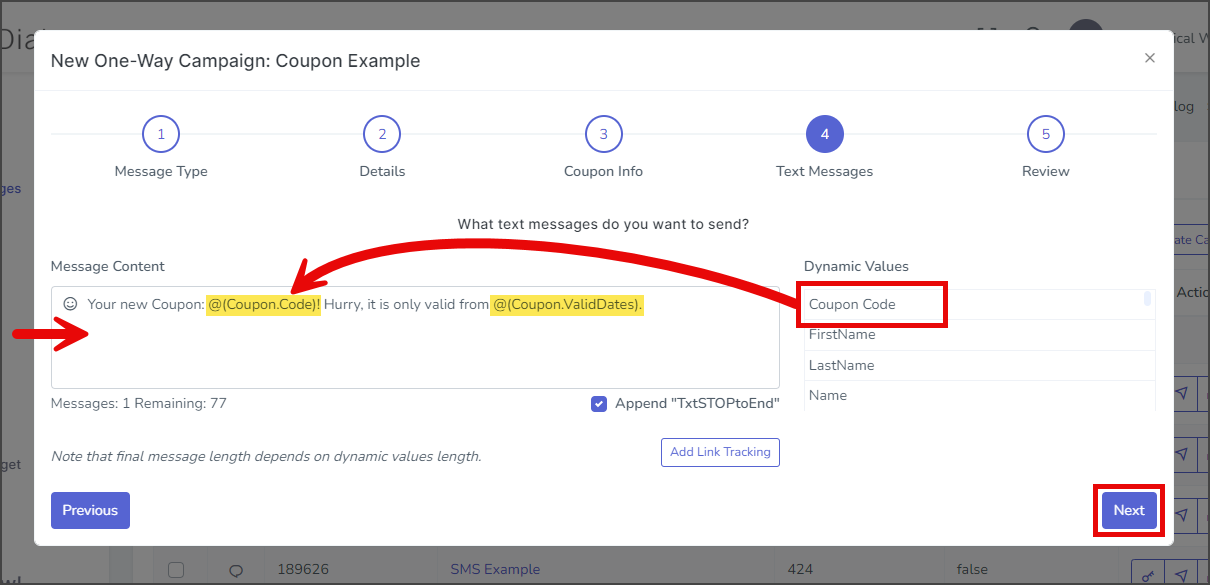Click the Previous button

click(x=90, y=510)
